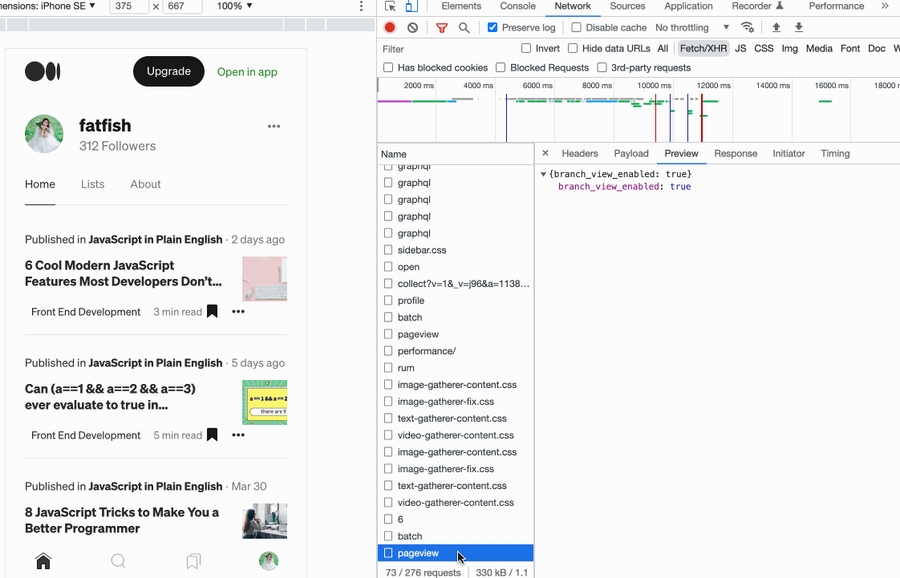Open the Console panel tab
This screenshot has width=900, height=578.
(x=517, y=6)
